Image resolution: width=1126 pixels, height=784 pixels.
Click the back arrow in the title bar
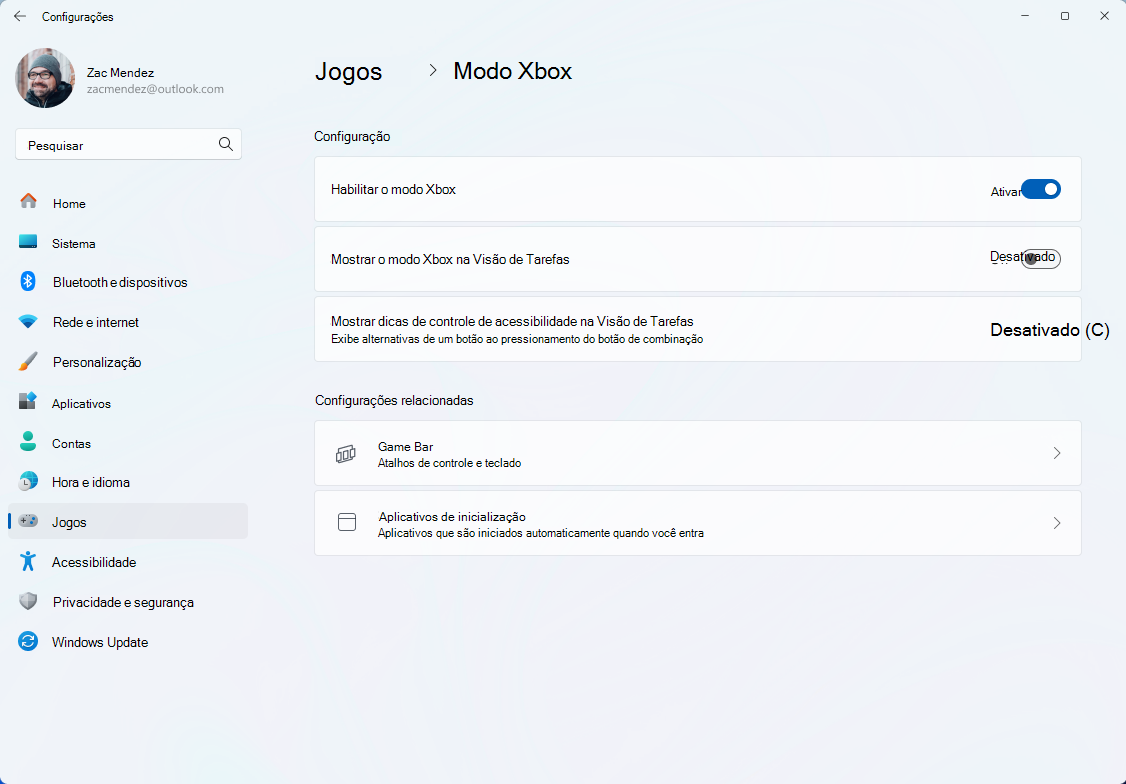[x=20, y=16]
